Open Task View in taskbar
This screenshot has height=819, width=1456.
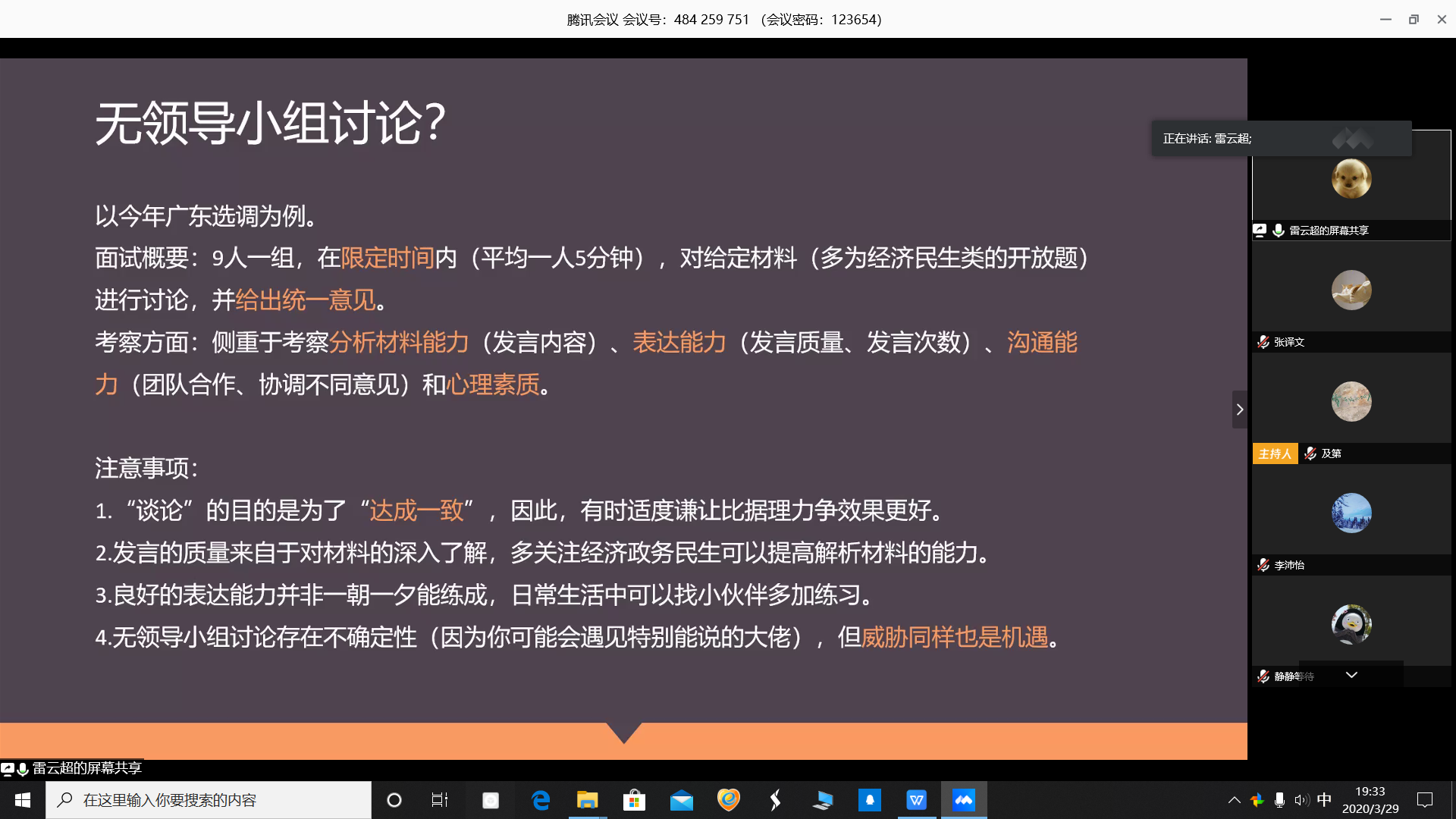440,800
